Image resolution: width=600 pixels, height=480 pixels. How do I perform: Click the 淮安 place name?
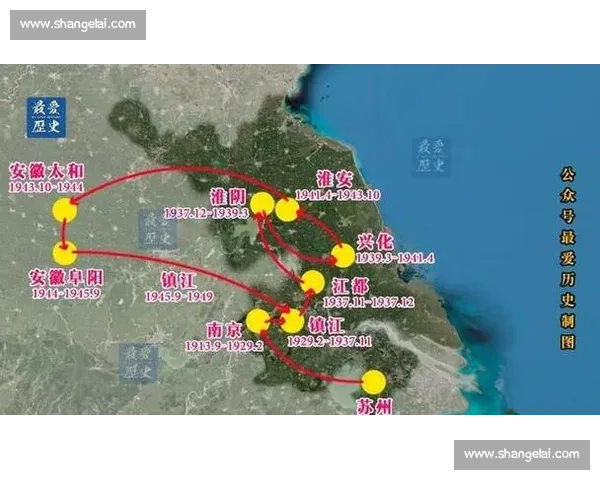tap(335, 179)
